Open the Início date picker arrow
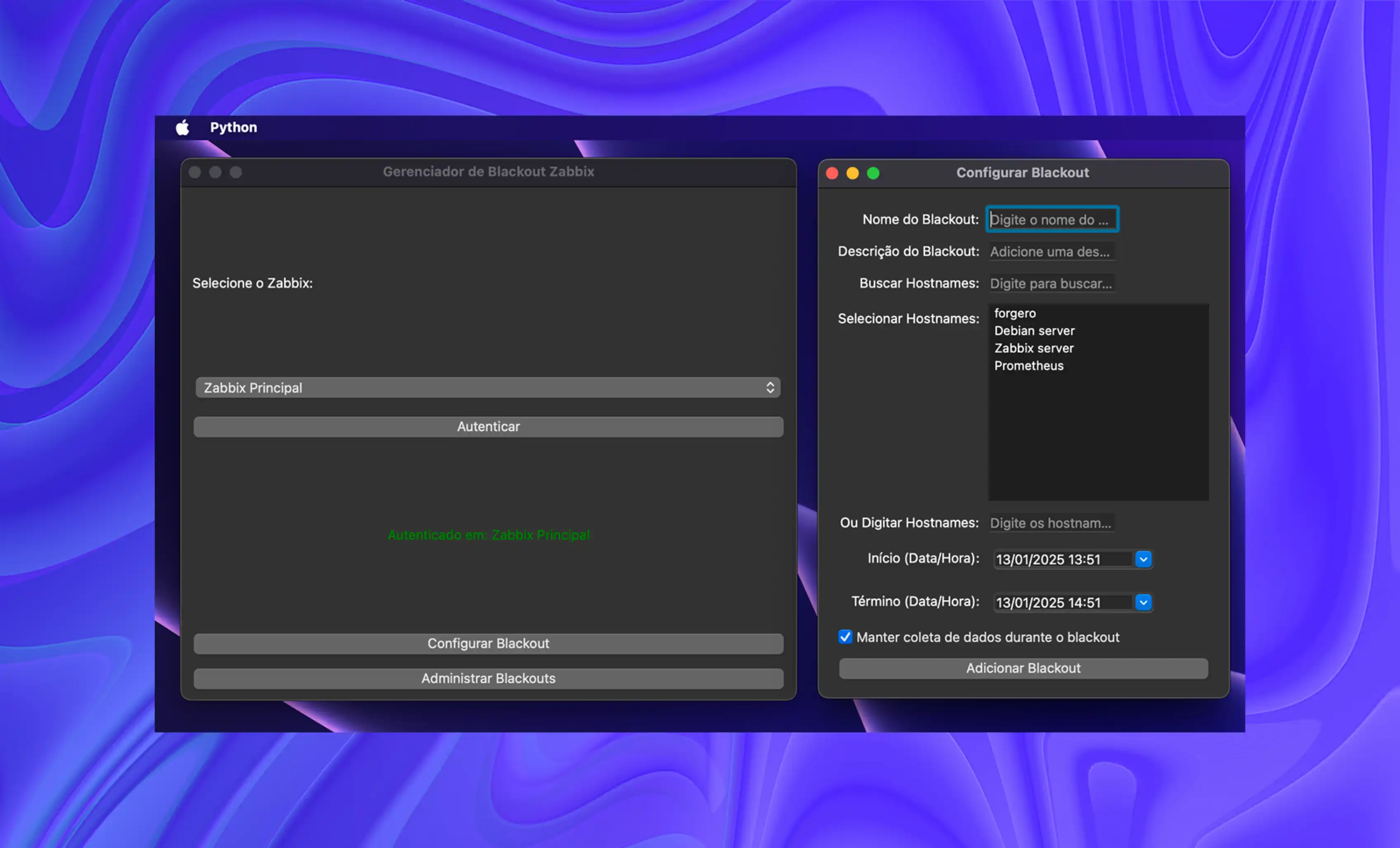1400x848 pixels. pyautogui.click(x=1143, y=559)
